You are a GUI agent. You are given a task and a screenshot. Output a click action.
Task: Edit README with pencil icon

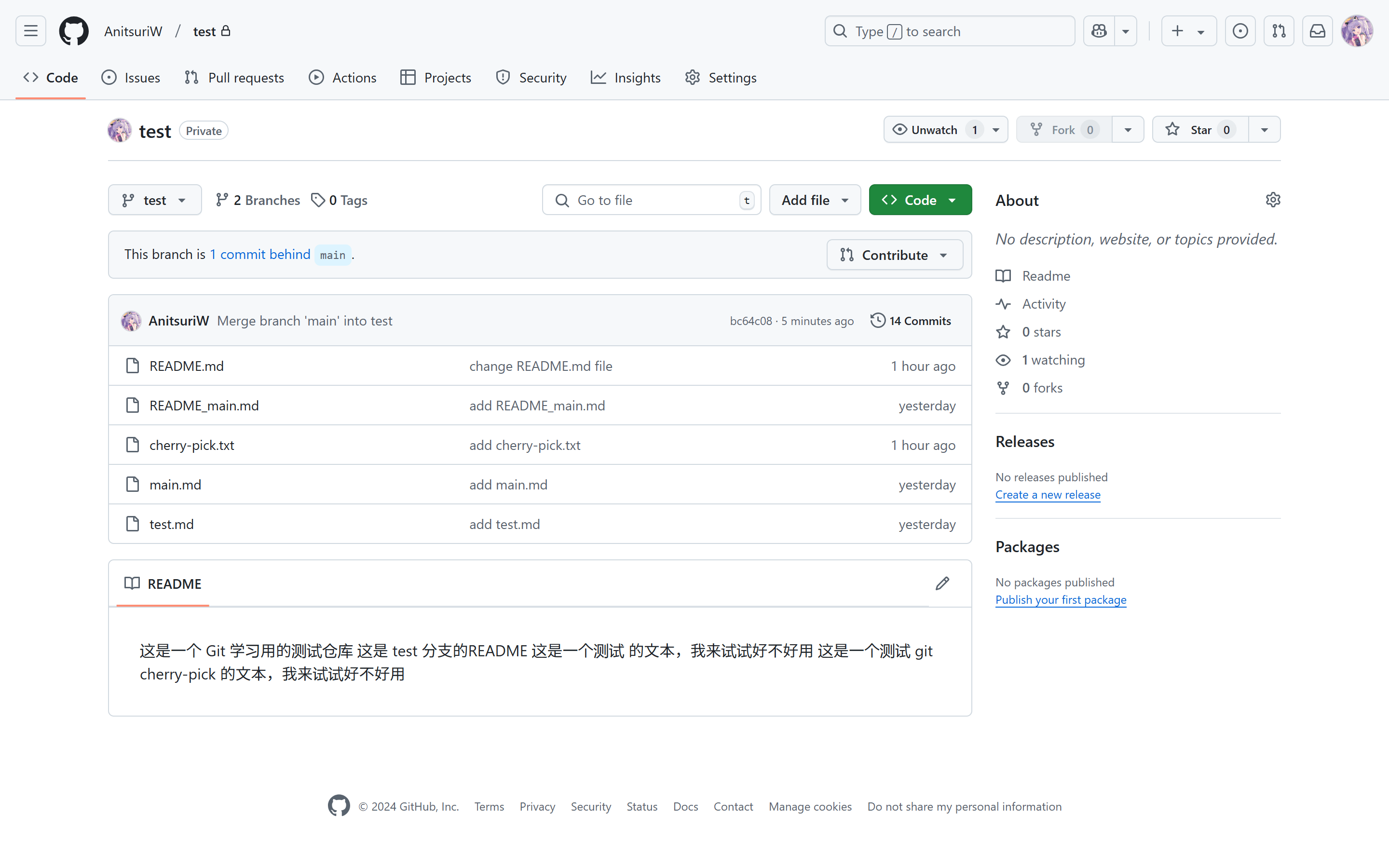[942, 583]
